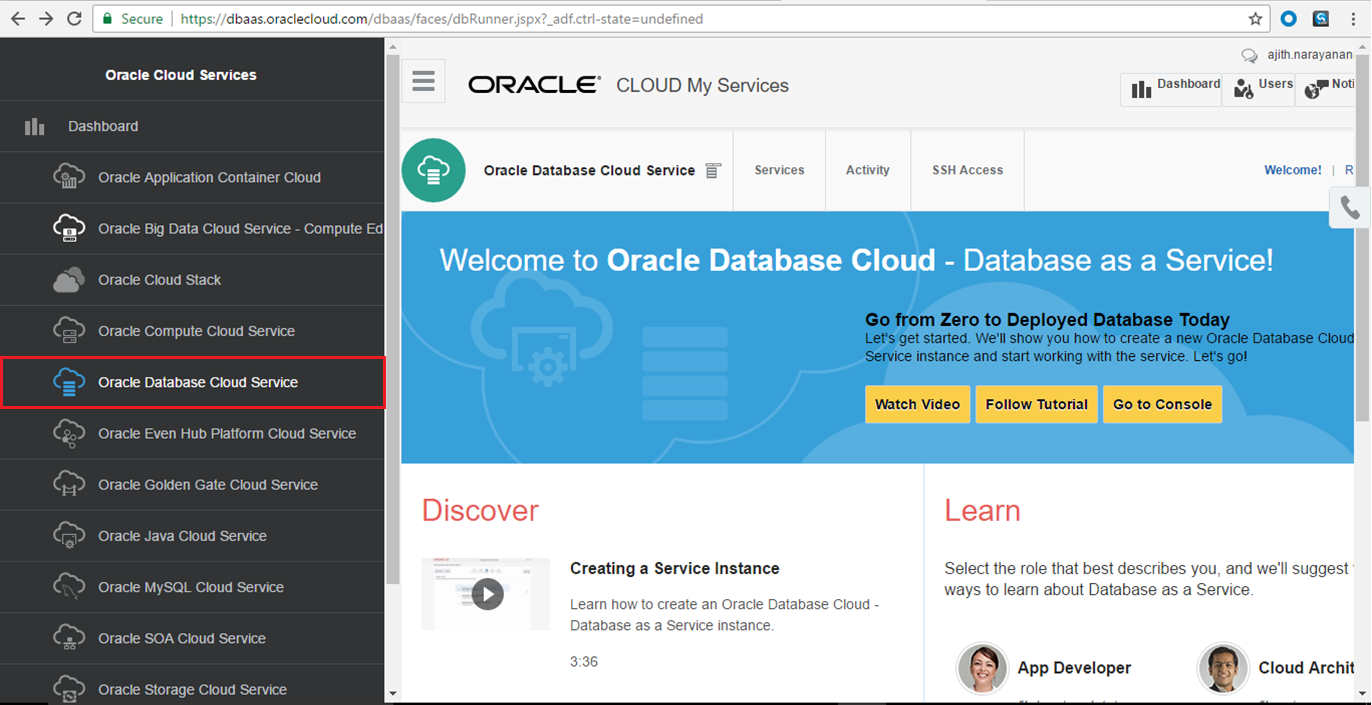
Task: Select Dashboard in the sidebar
Action: point(192,126)
